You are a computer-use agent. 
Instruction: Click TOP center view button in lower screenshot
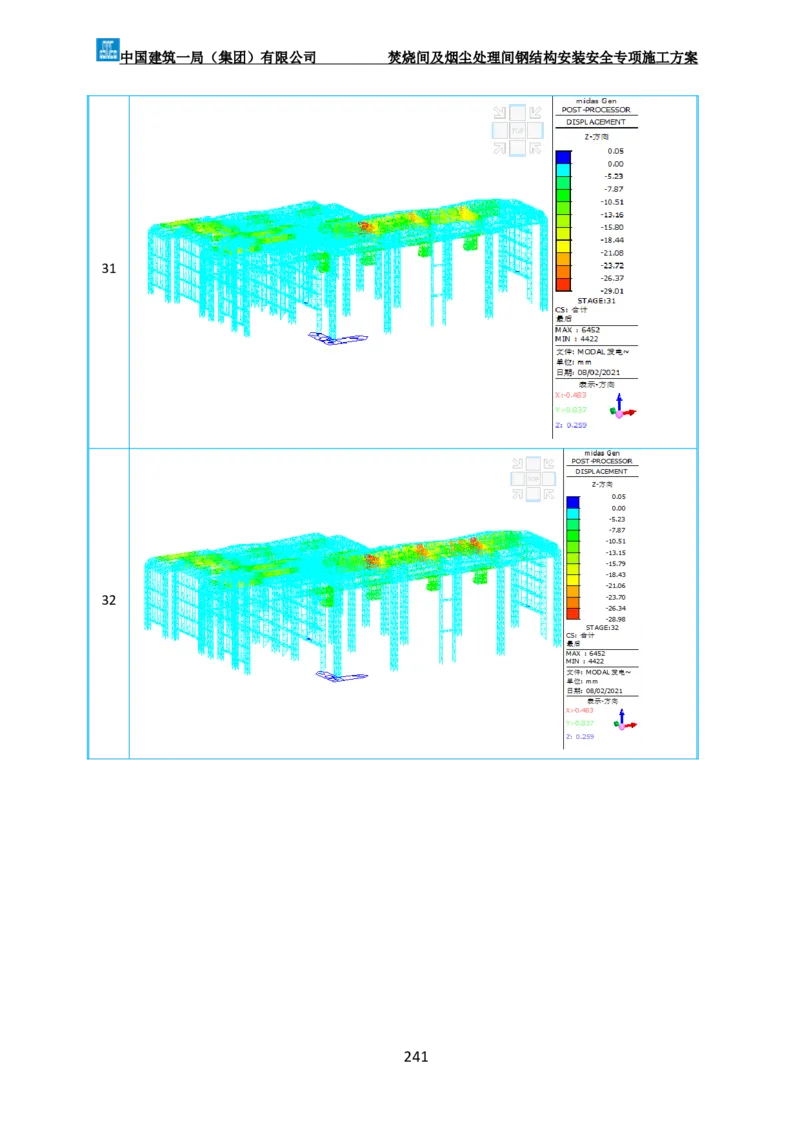[534, 480]
